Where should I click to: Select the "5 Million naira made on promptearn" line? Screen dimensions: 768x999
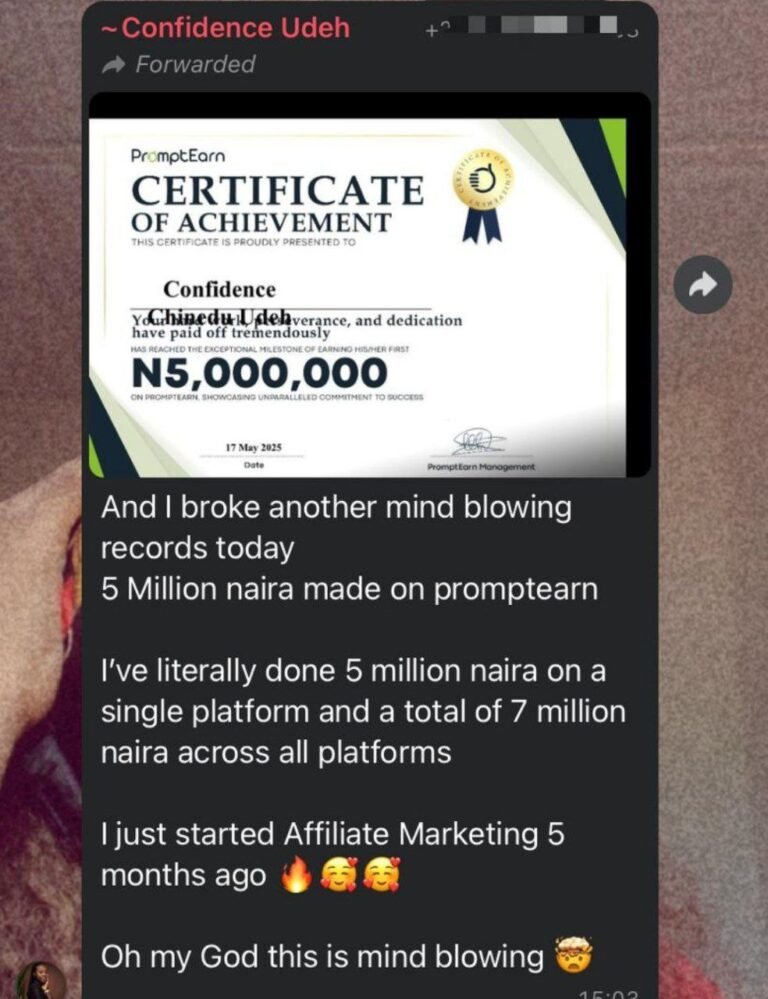tap(349, 589)
